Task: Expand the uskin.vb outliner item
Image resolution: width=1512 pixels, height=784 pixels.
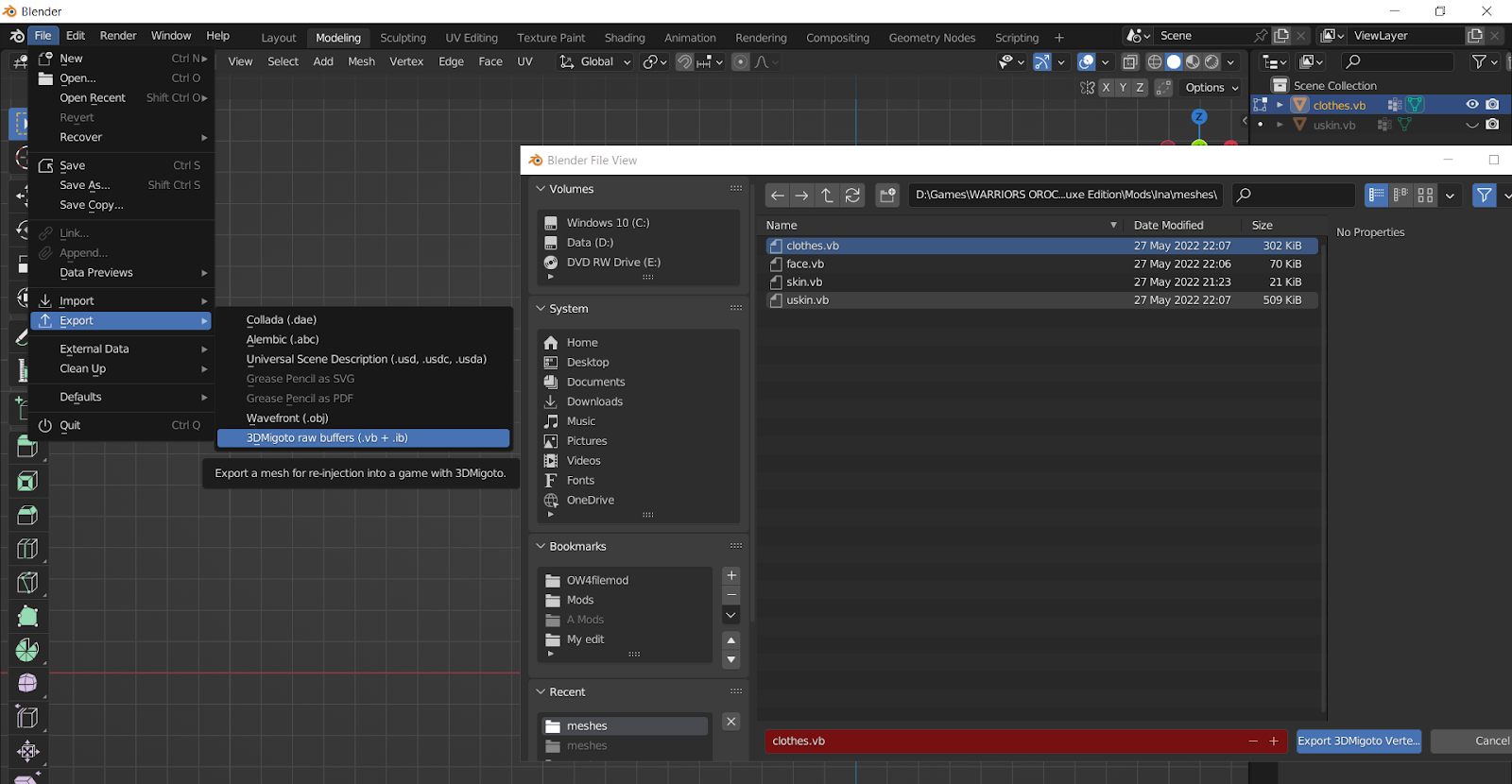Action: pyautogui.click(x=1280, y=125)
